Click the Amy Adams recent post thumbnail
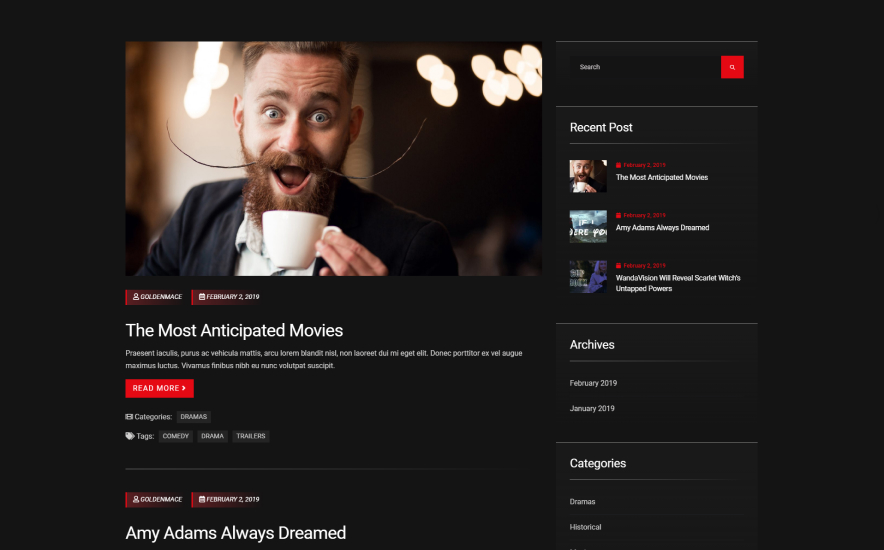This screenshot has width=884, height=550. coord(588,226)
